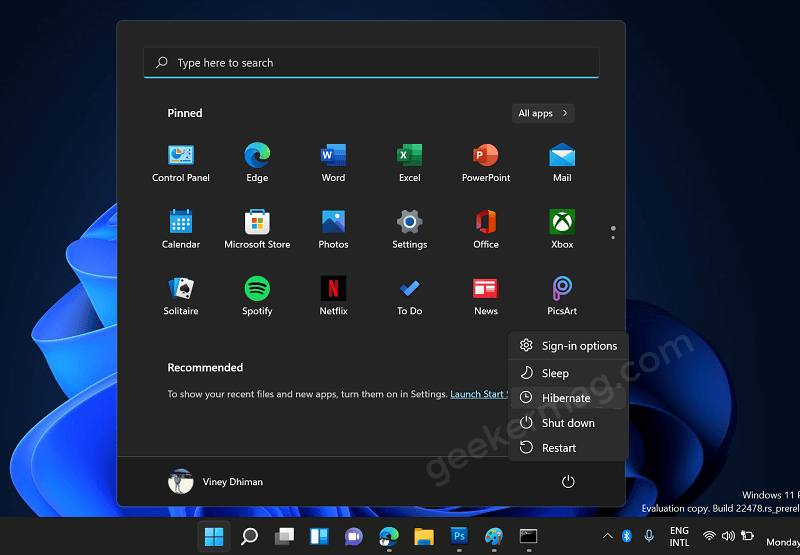800x555 pixels.
Task: Choose Sign-in options from power menu
Action: coord(568,346)
